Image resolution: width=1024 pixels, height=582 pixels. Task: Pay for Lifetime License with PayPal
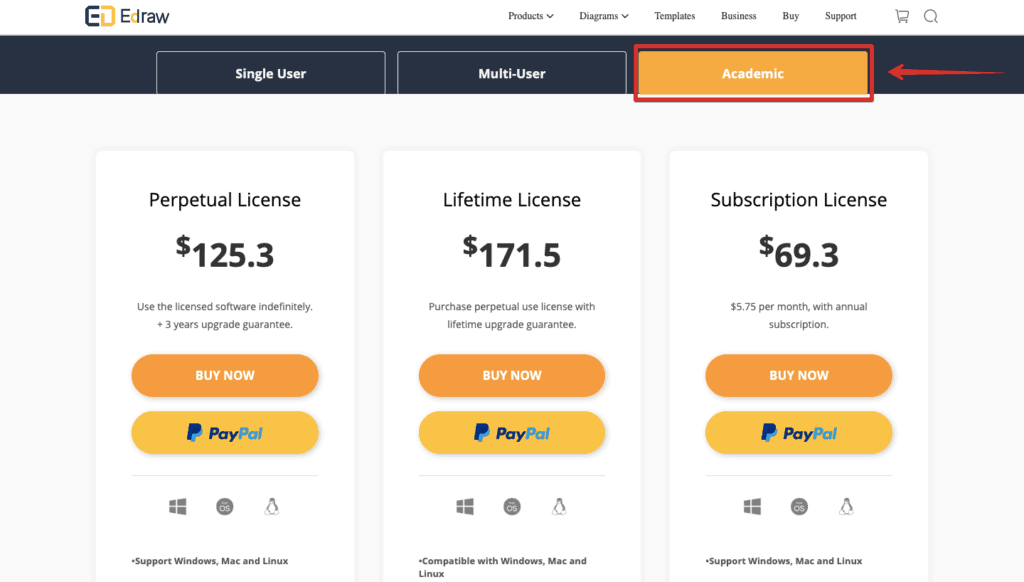pos(511,432)
